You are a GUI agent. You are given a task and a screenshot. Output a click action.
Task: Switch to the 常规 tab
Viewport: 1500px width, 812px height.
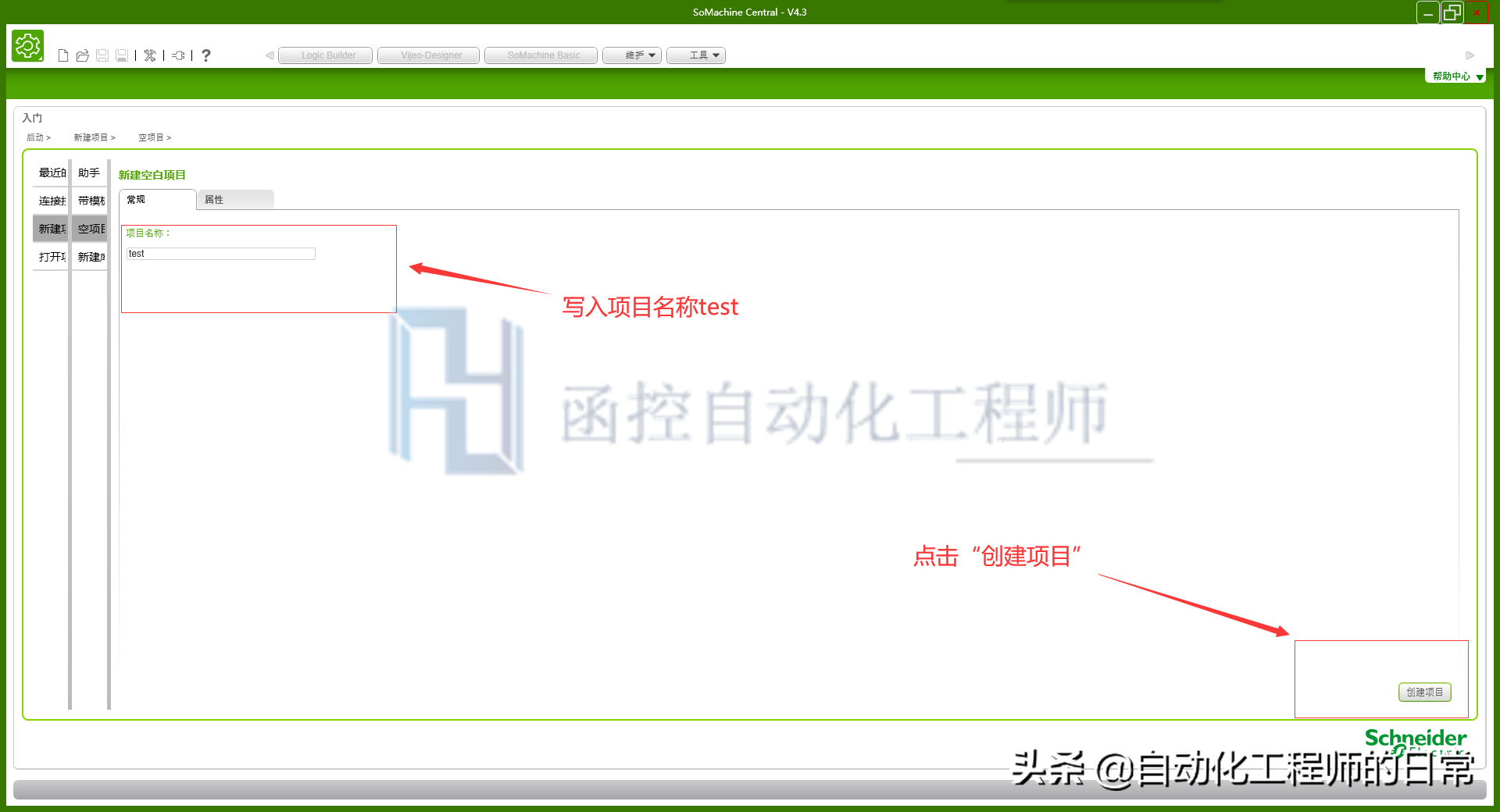pos(157,200)
